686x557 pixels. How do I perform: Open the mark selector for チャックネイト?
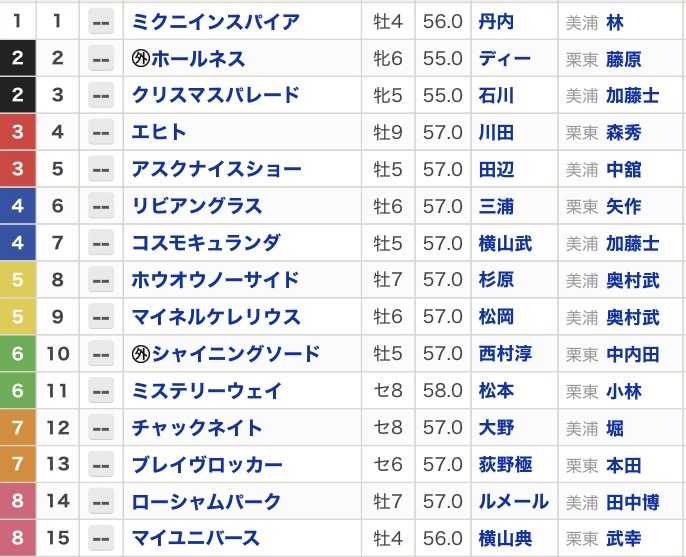(101, 428)
